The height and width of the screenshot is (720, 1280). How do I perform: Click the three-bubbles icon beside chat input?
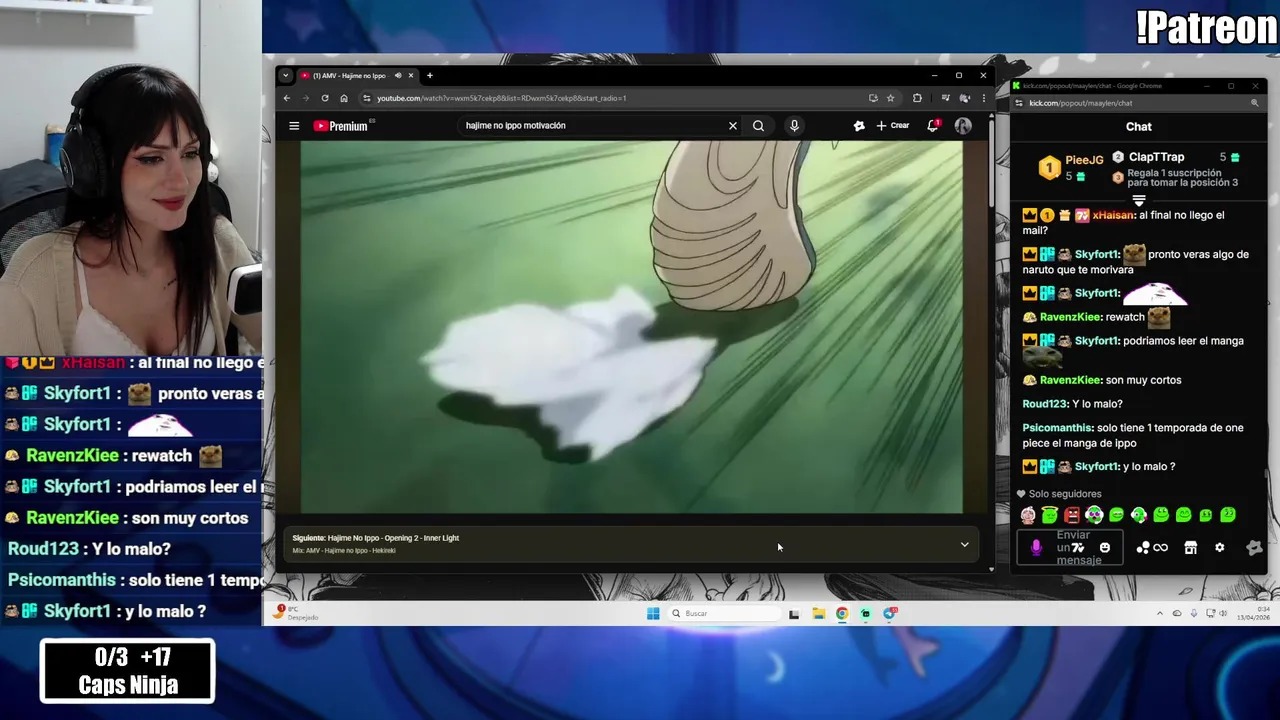[x=1142, y=548]
